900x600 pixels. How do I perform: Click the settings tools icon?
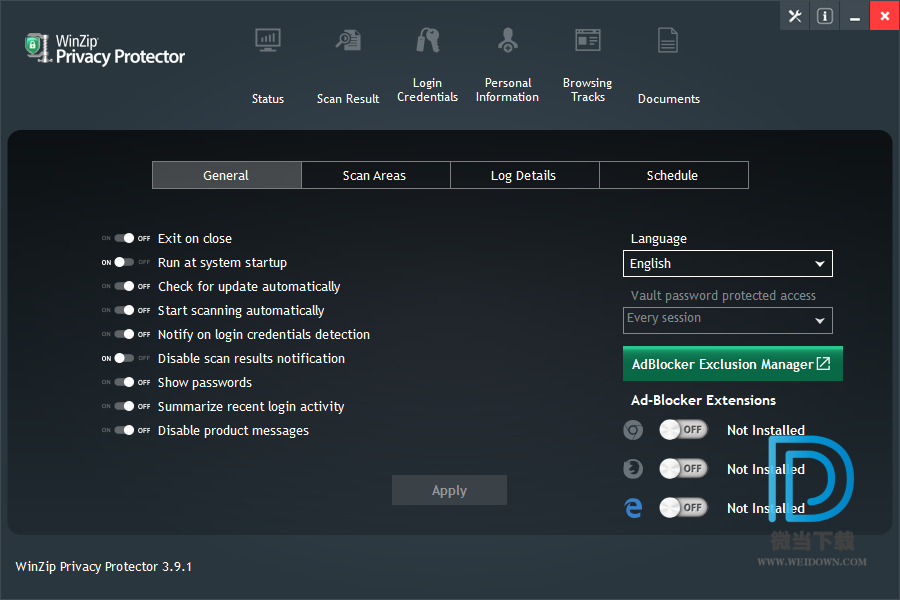click(x=795, y=16)
